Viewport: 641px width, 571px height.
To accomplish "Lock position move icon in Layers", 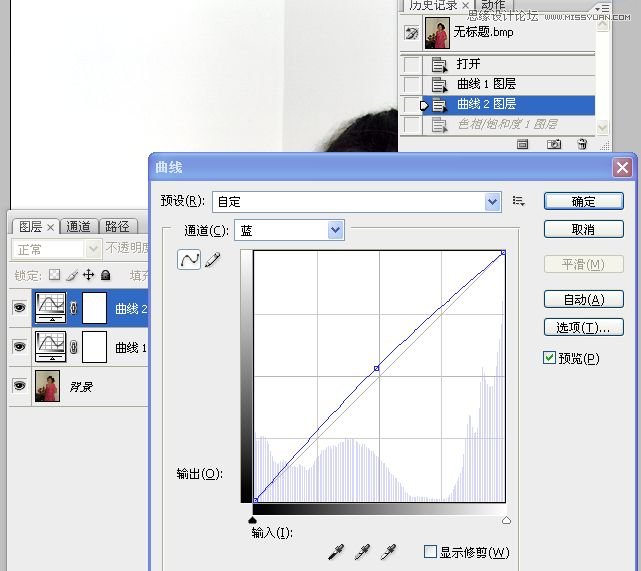I will coord(88,275).
